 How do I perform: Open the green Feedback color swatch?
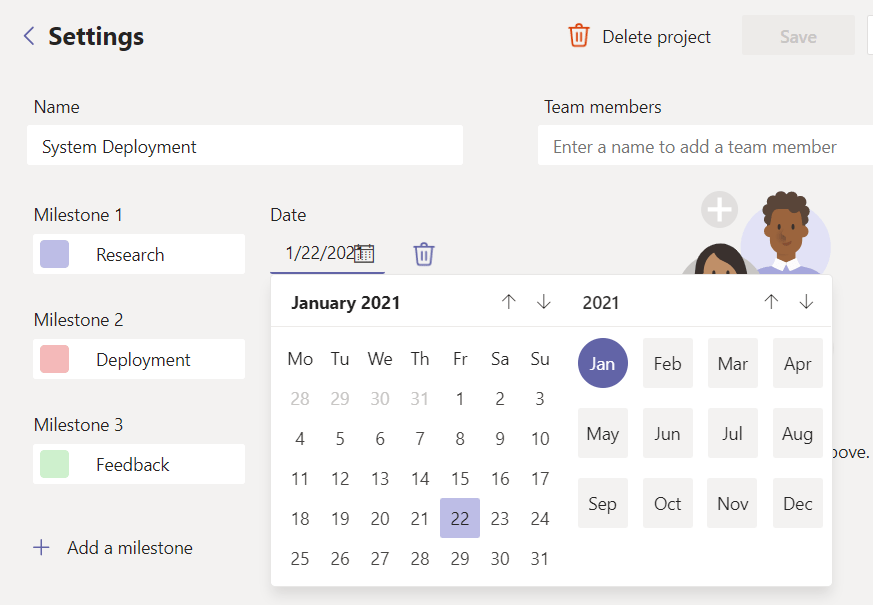(54, 464)
